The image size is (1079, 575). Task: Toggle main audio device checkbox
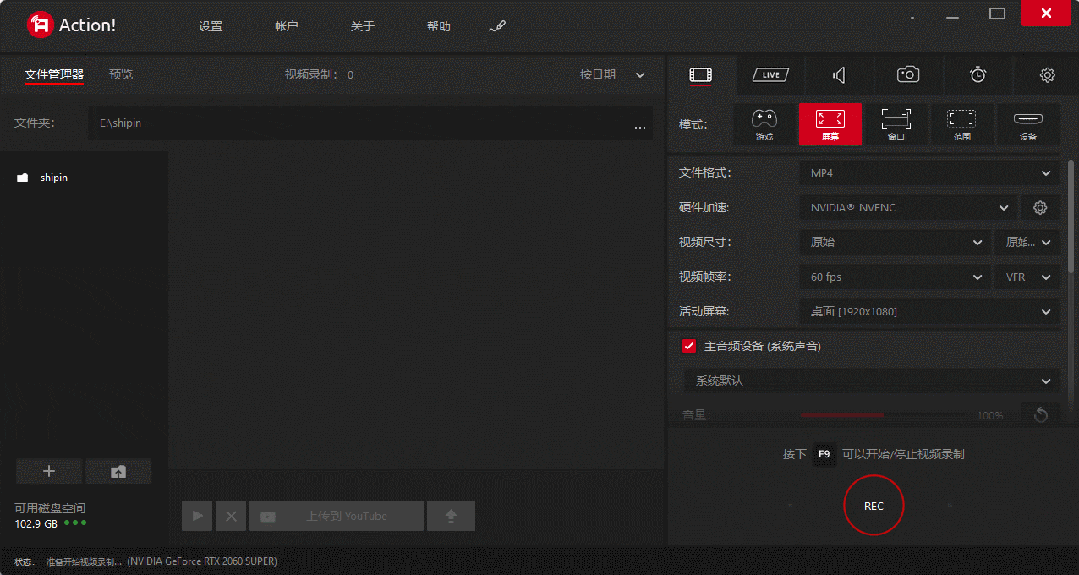click(x=689, y=346)
